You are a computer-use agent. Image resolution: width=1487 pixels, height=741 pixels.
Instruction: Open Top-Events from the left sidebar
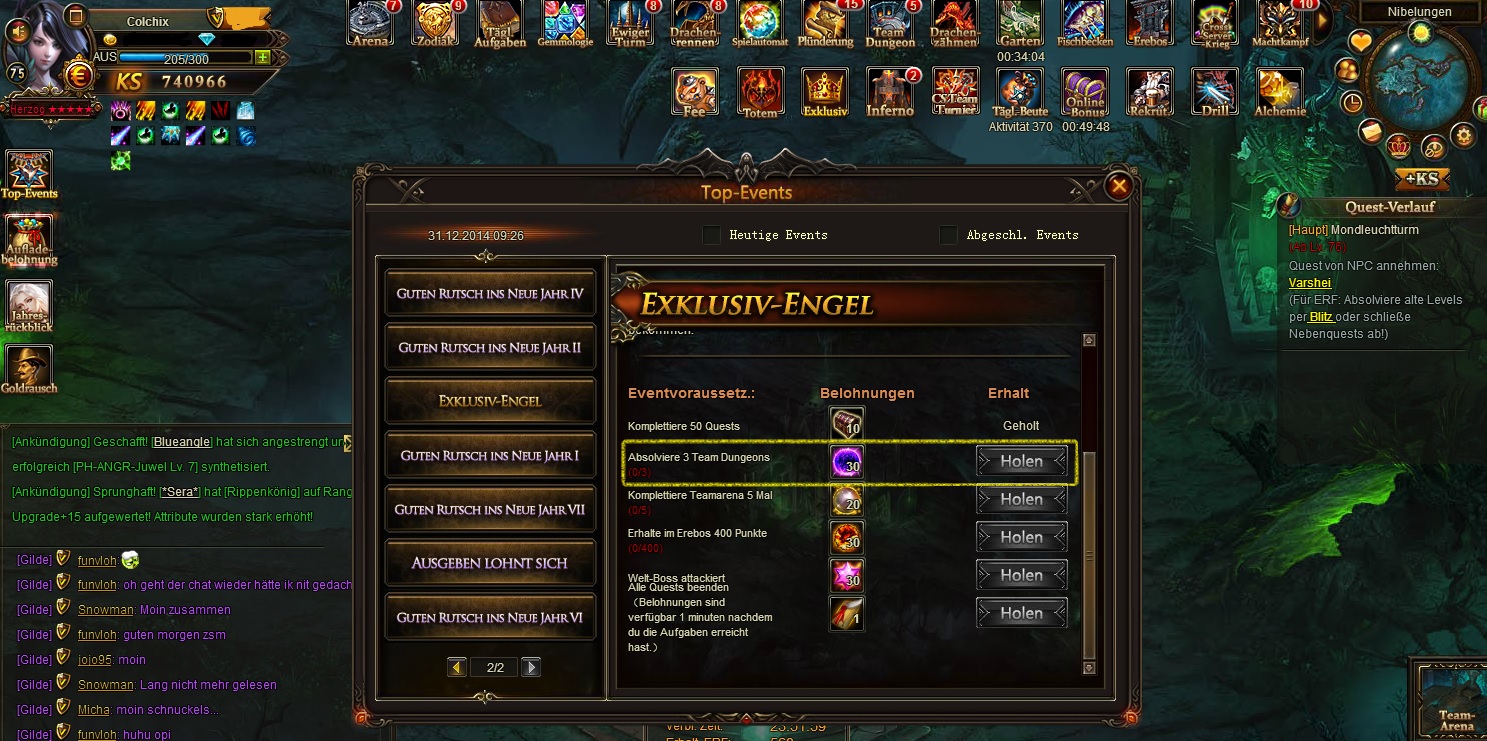[29, 175]
